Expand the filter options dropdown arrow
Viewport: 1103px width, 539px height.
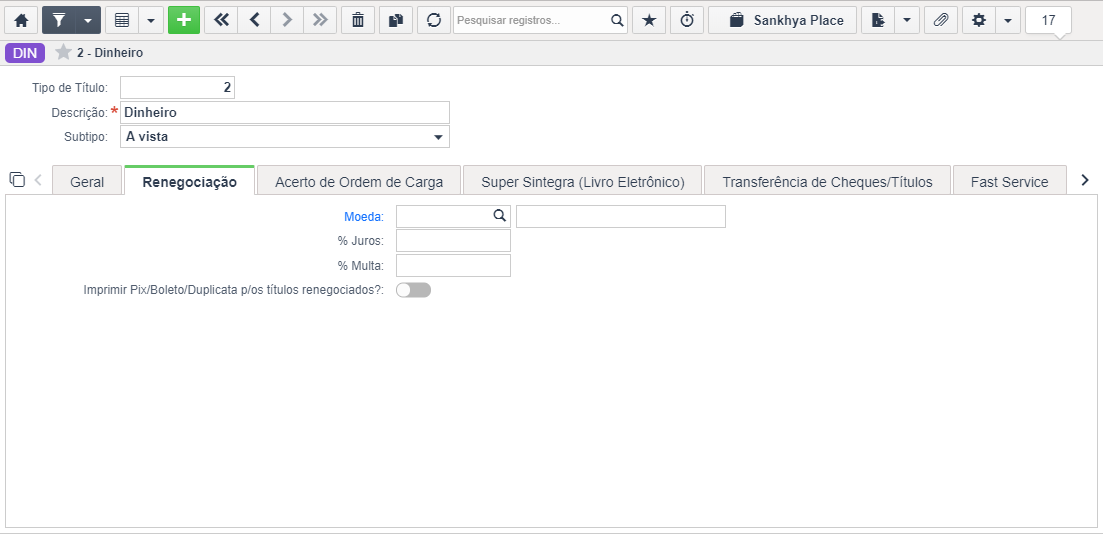(88, 20)
